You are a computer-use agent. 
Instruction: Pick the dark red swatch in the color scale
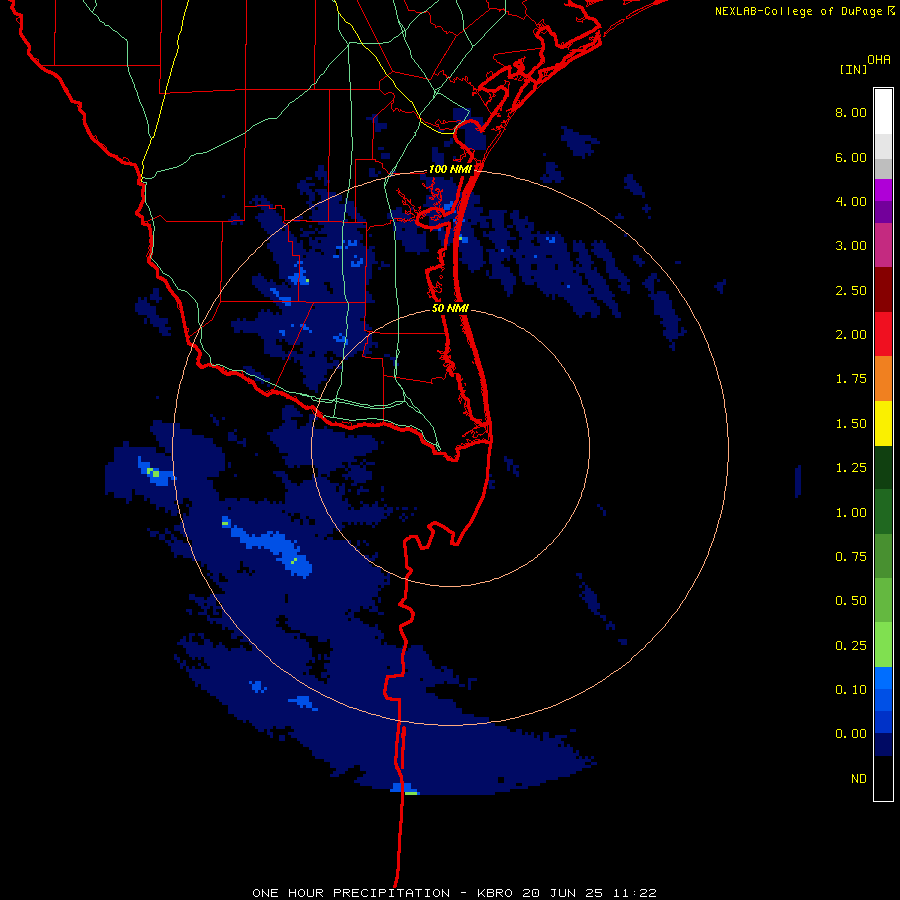coord(883,290)
